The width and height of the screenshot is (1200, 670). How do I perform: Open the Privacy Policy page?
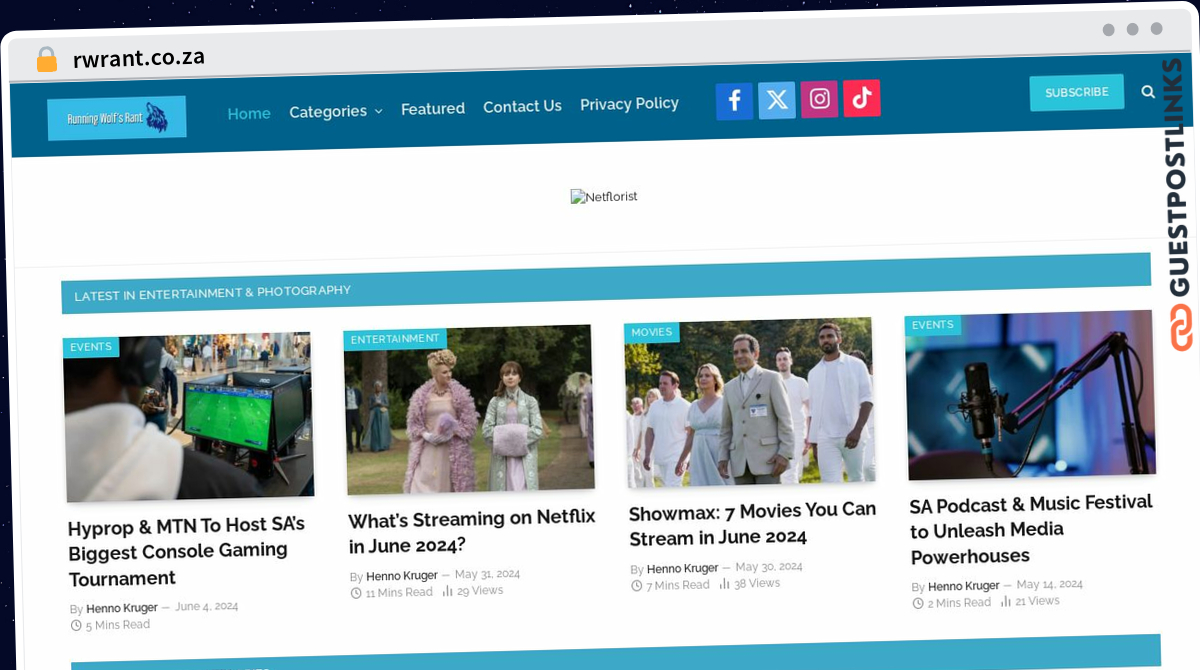coord(629,103)
